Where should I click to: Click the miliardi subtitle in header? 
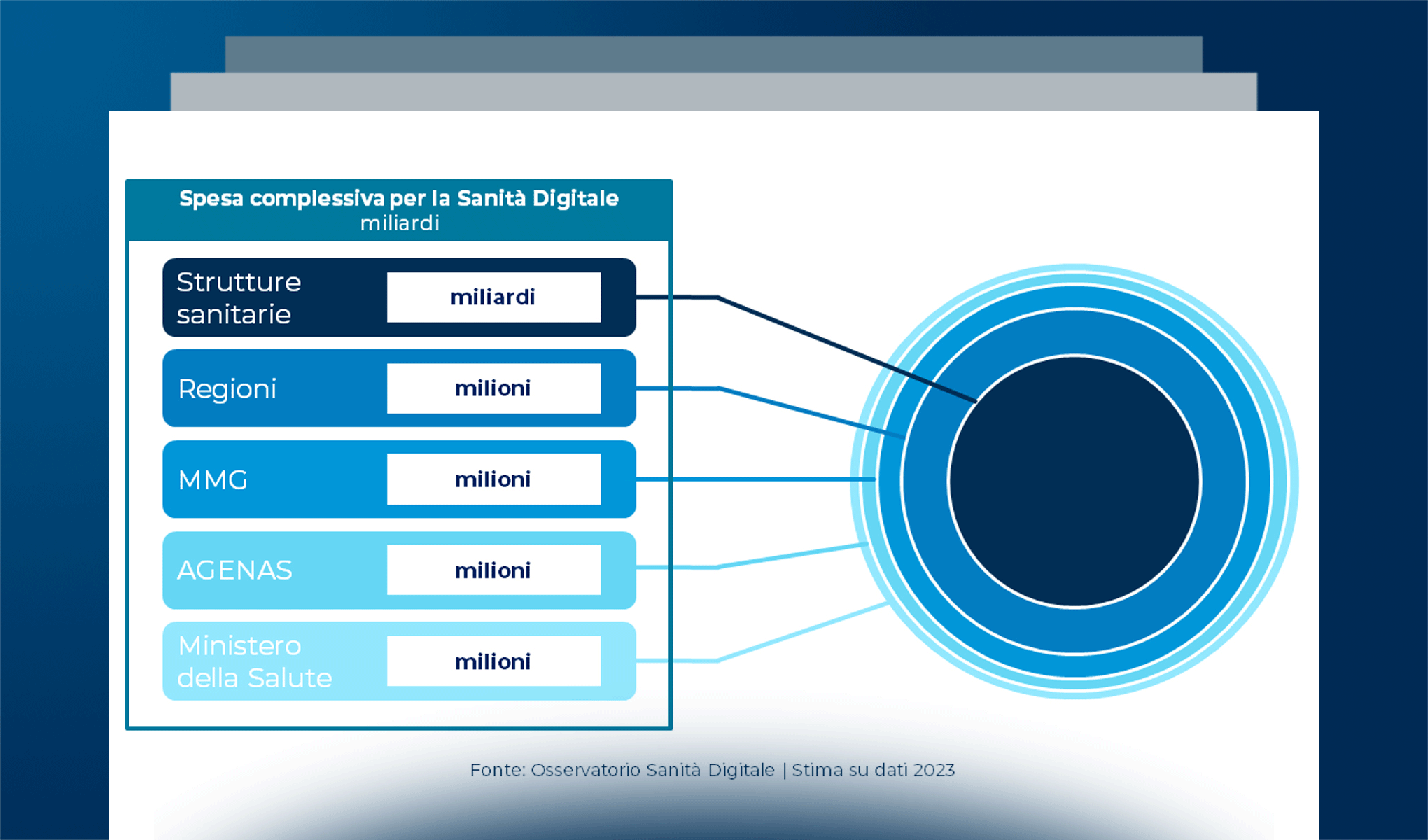coord(400,223)
